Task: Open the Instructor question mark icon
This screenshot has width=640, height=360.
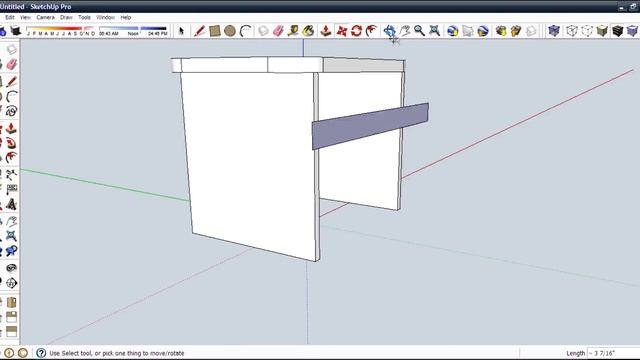Action: click(x=41, y=353)
